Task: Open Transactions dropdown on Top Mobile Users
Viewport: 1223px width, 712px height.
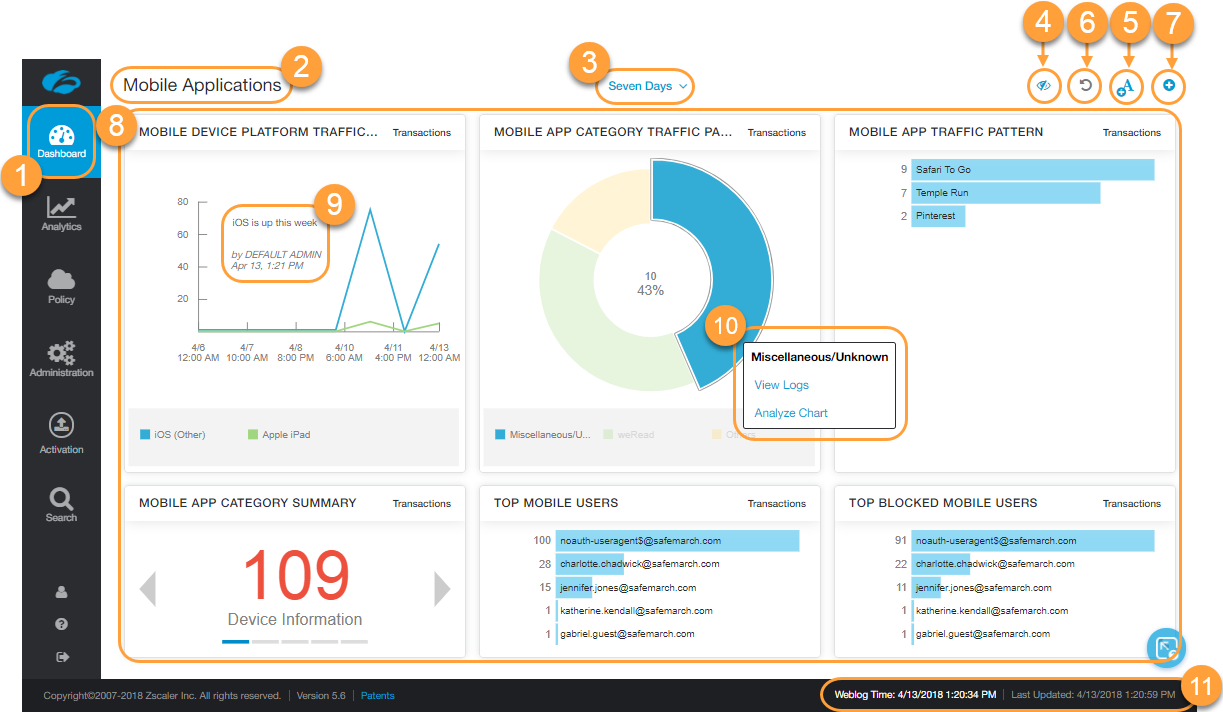Action: click(776, 503)
